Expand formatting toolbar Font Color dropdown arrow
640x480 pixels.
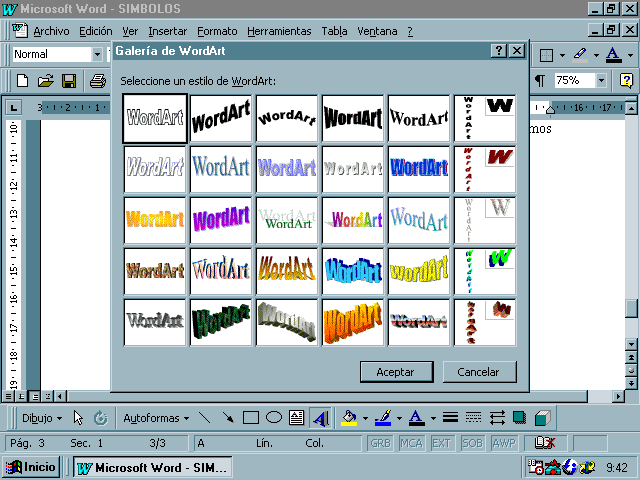point(630,55)
